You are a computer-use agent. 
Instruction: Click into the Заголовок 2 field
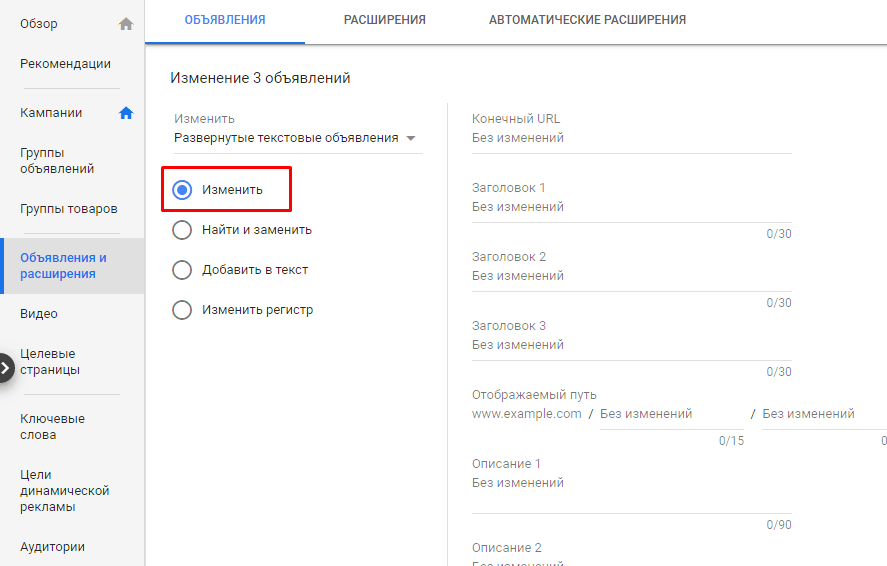pyautogui.click(x=631, y=276)
